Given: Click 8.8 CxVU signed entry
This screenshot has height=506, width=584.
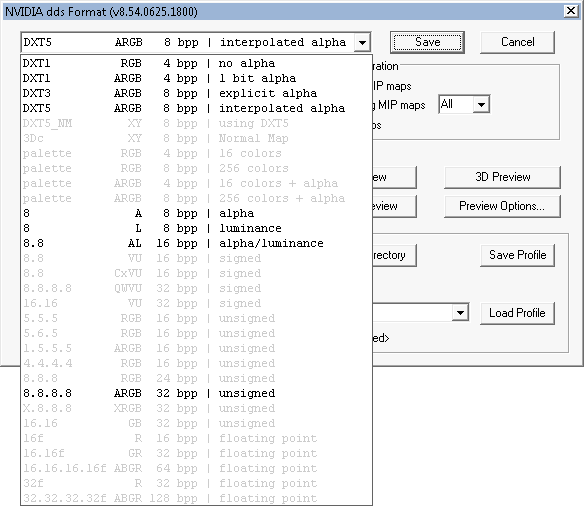Looking at the screenshot, I should pos(197,273).
